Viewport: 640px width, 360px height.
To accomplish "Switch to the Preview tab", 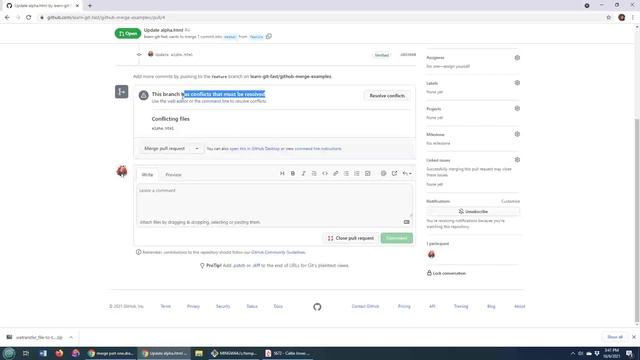I will tap(173, 175).
